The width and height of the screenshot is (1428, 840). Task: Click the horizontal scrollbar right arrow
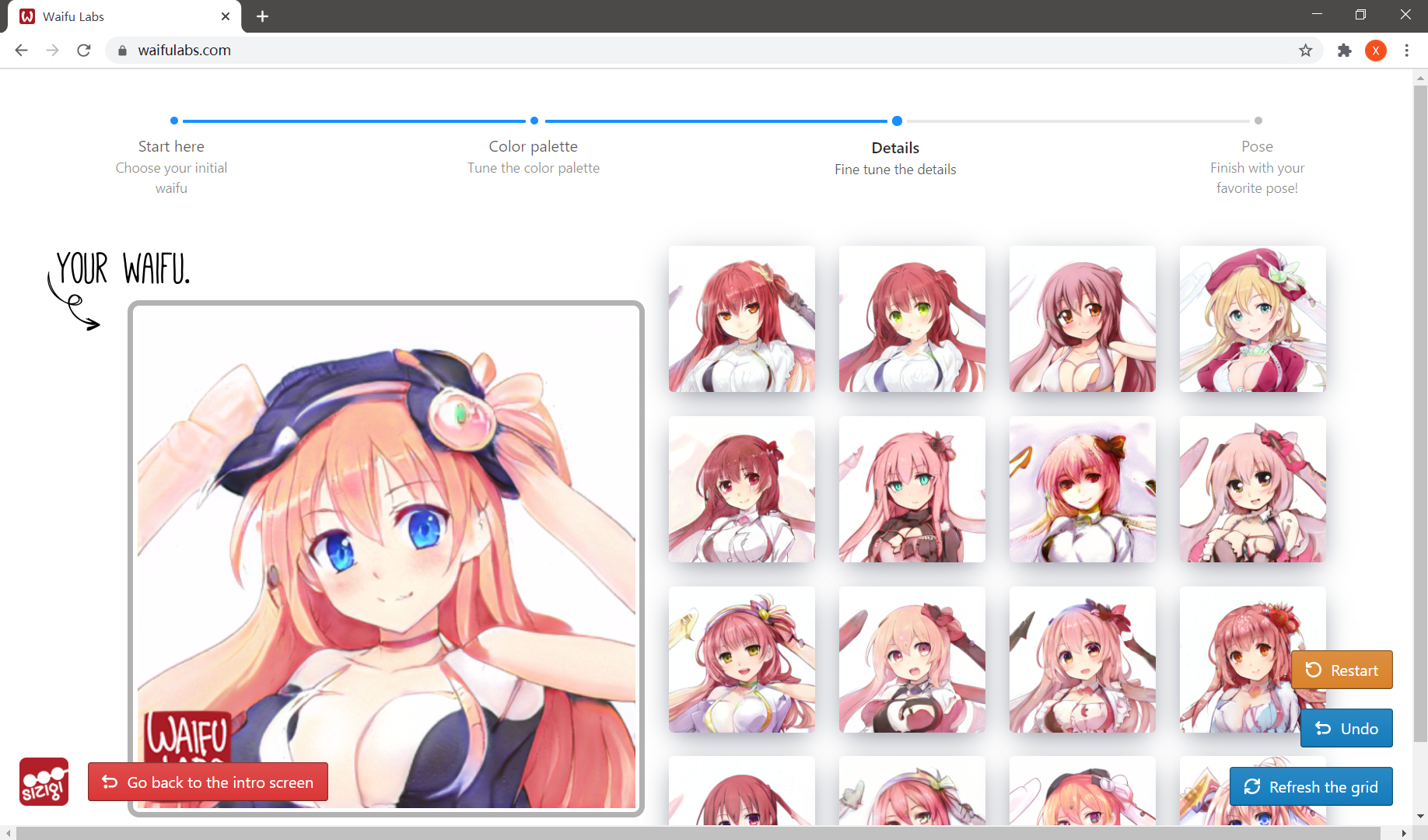pos(1404,833)
